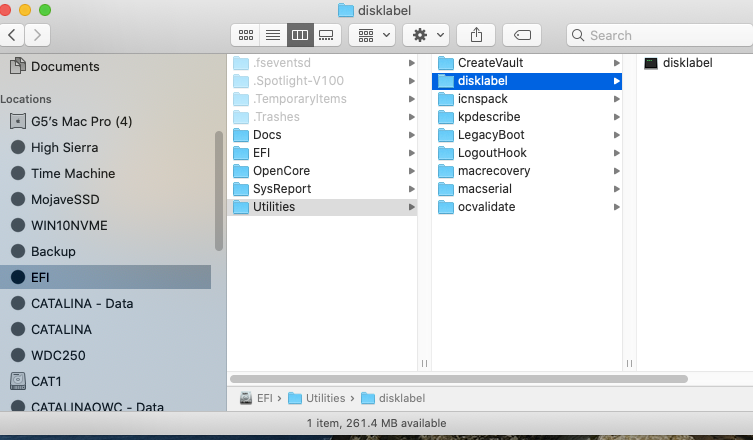Screen dimensions: 753x440
Task: Switch to column view
Action: pos(300,35)
